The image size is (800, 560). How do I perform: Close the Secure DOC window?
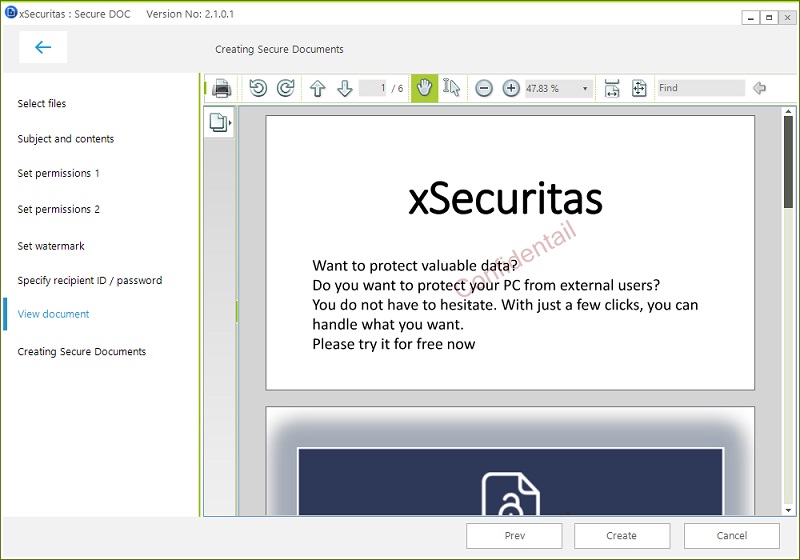[x=787, y=18]
